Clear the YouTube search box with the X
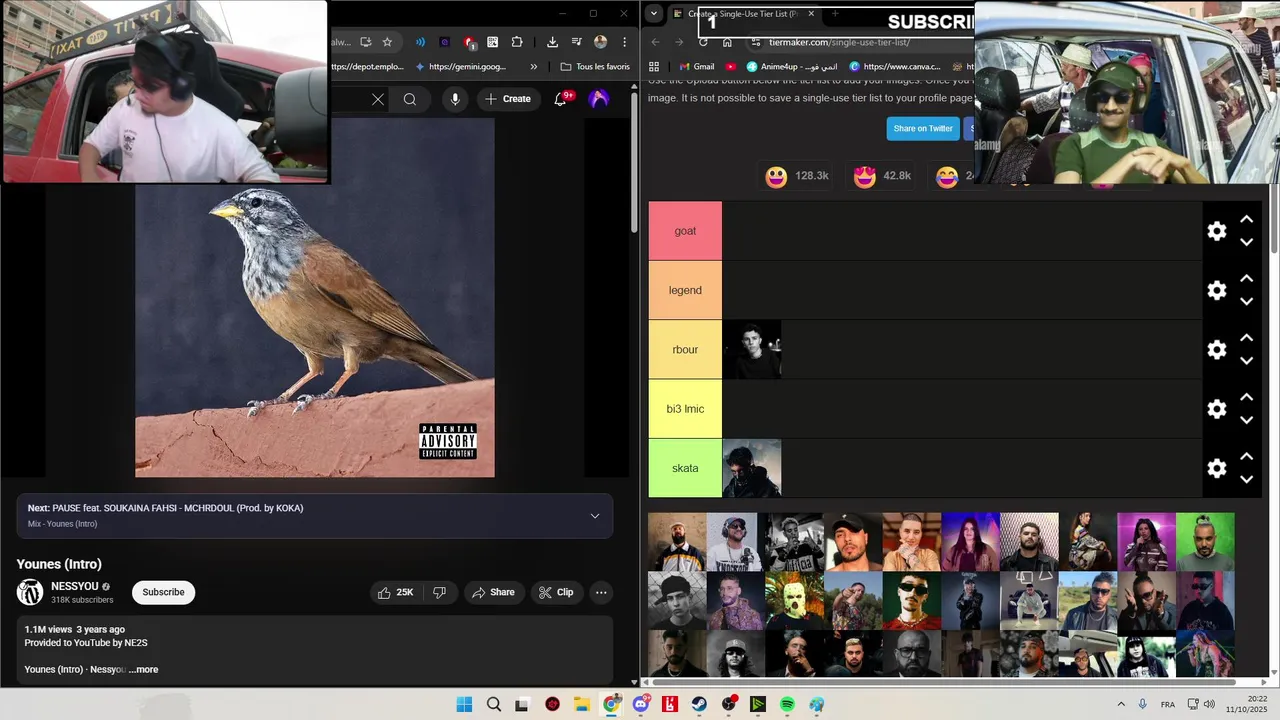 pos(378,99)
